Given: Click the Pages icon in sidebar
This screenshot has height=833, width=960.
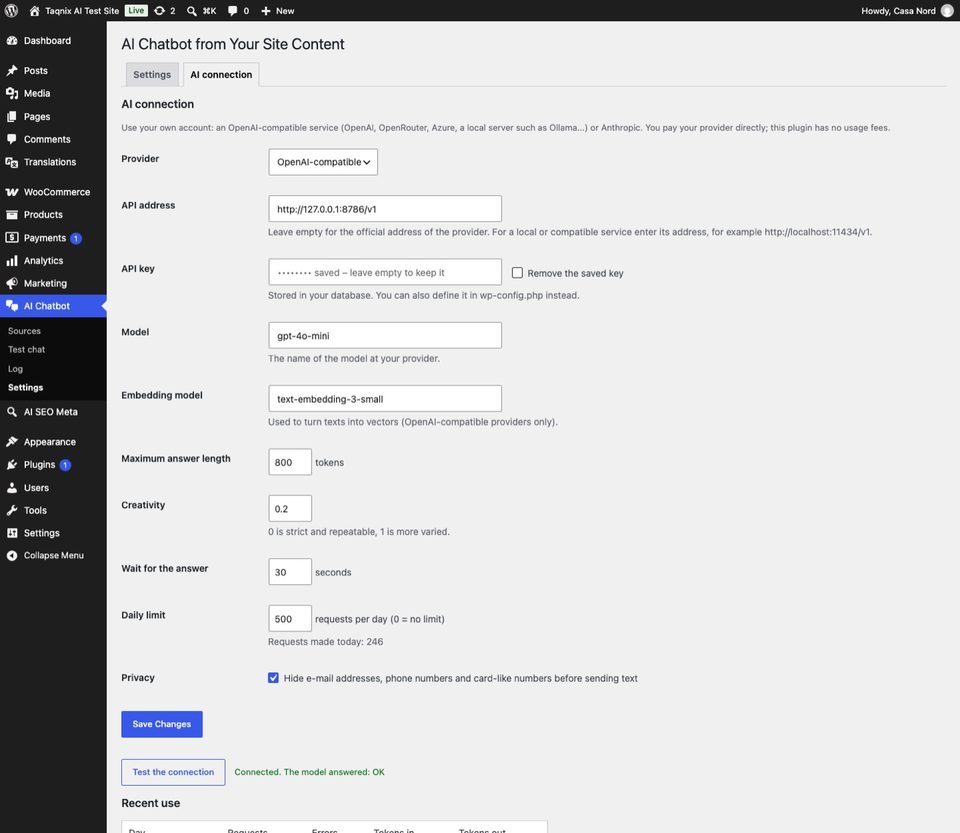Looking at the screenshot, I should click(12, 116).
